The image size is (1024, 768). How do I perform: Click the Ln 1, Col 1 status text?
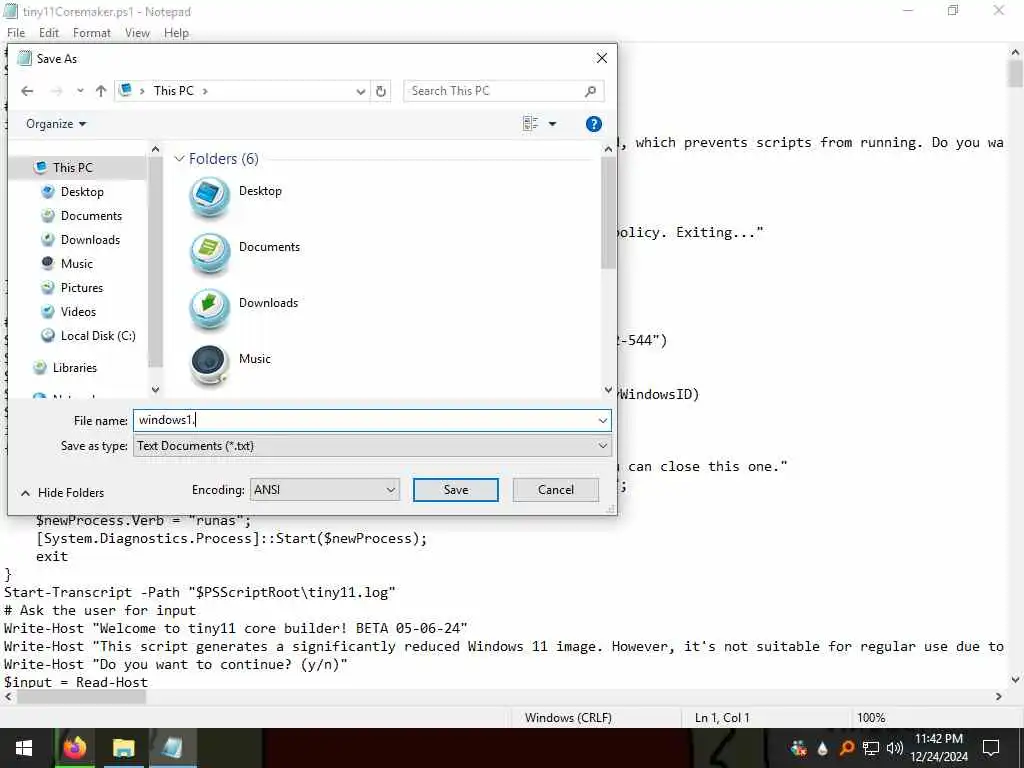722,718
